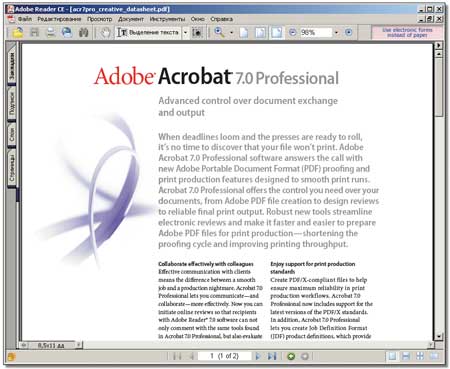Click the vertical scrollbar down arrow
Screen dimensions: 450x369
(439, 336)
